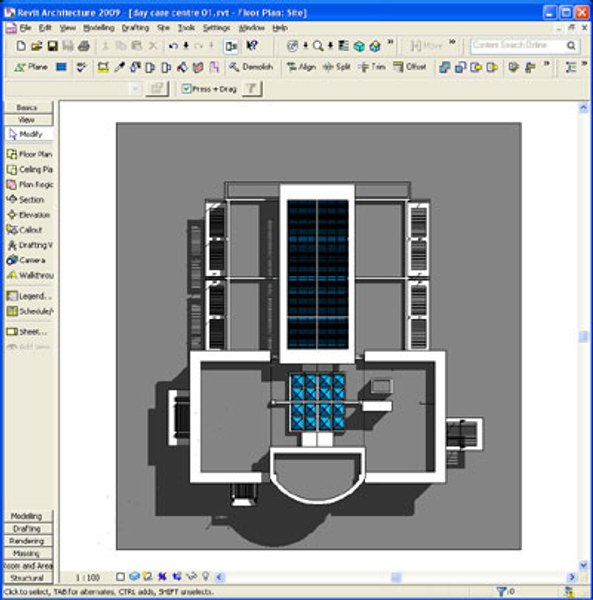Undo the last action
The image size is (593, 600).
point(173,46)
